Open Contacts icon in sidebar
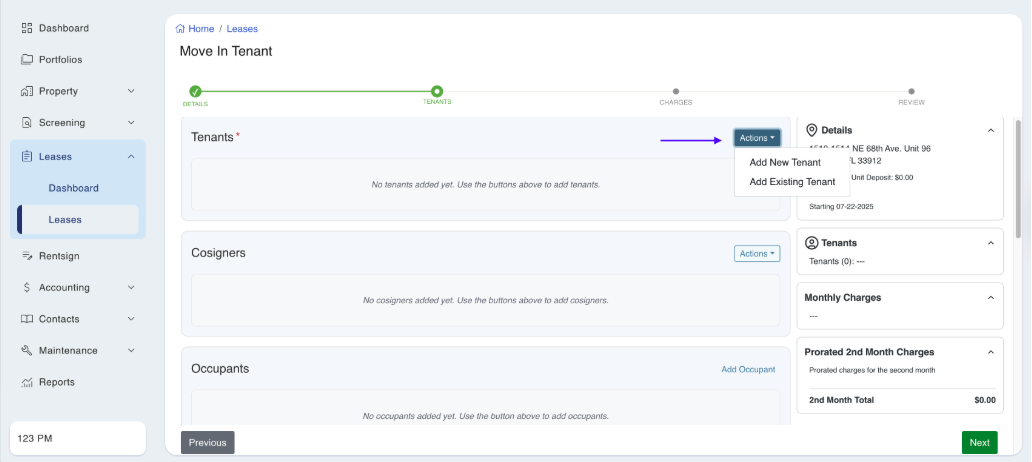 (x=27, y=319)
